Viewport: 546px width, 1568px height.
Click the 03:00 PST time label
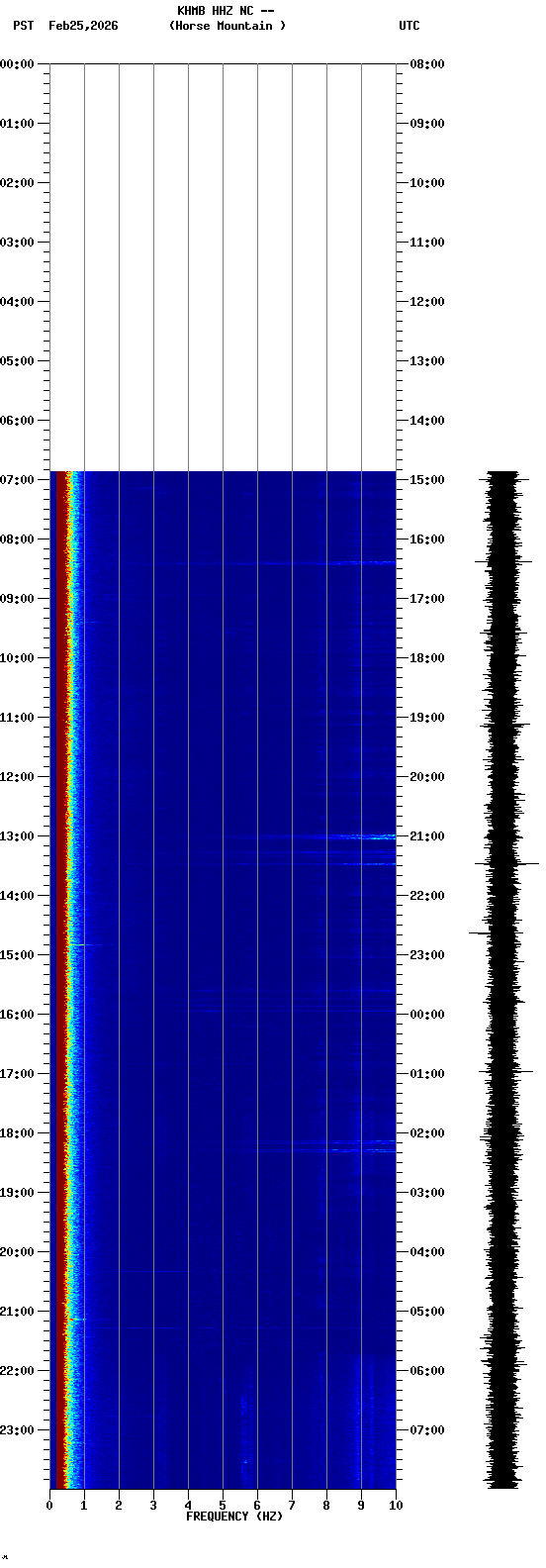click(17, 243)
